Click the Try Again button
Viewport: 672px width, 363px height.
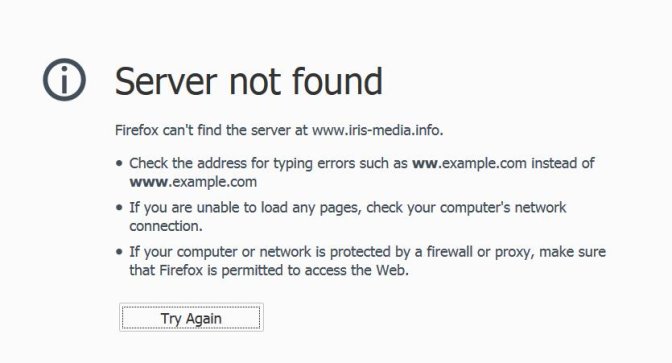tap(191, 318)
